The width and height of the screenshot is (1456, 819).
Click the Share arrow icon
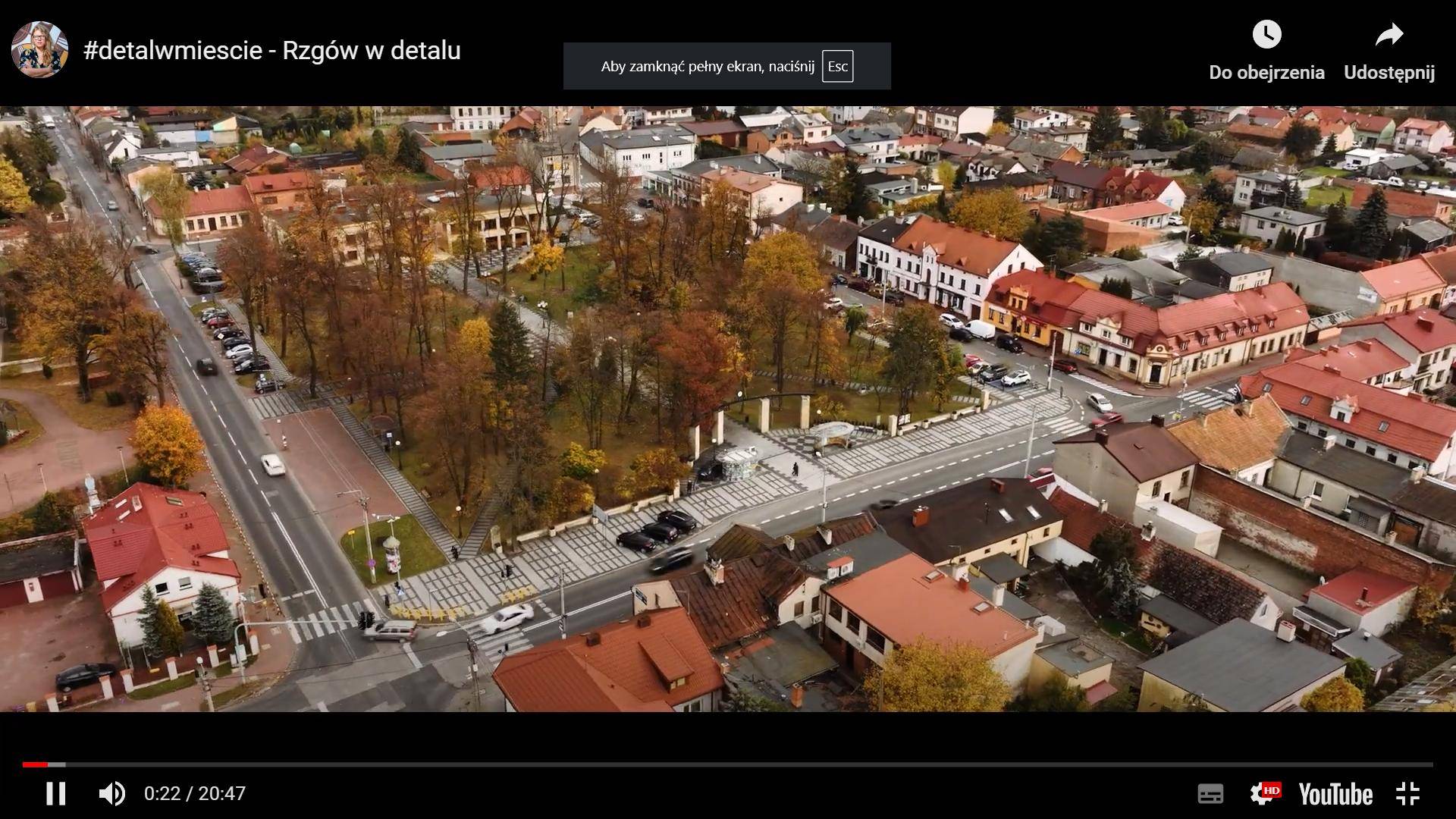point(1389,34)
